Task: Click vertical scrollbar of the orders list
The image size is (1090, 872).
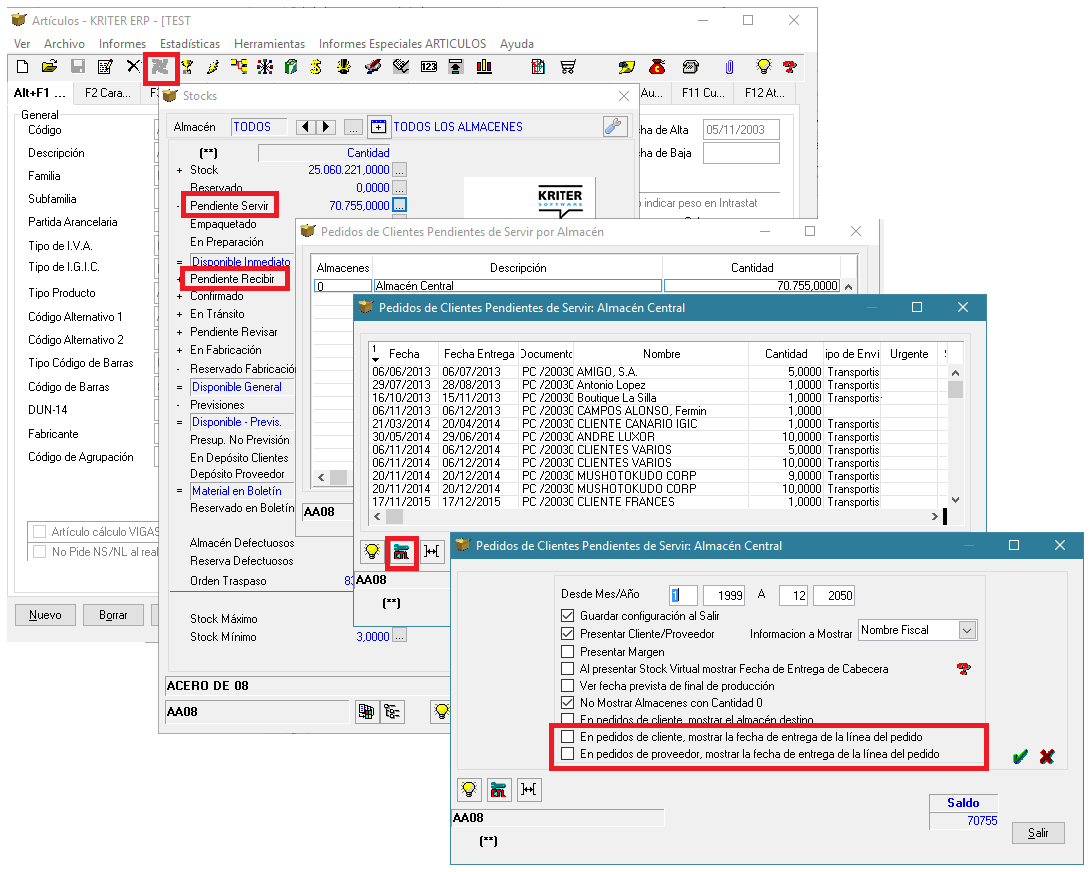Action: 955,437
